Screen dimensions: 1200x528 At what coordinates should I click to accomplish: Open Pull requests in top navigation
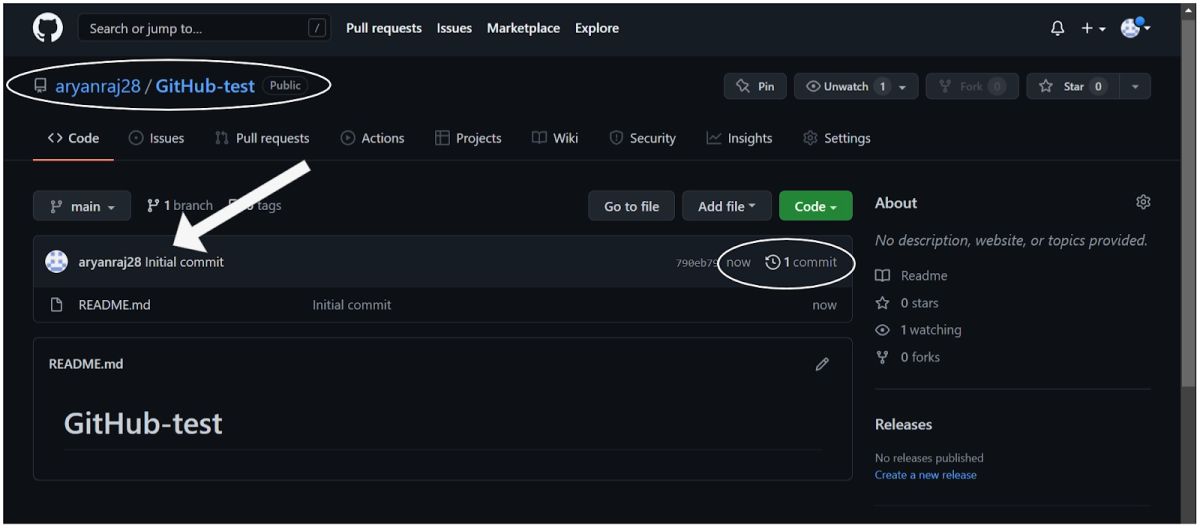pyautogui.click(x=384, y=28)
